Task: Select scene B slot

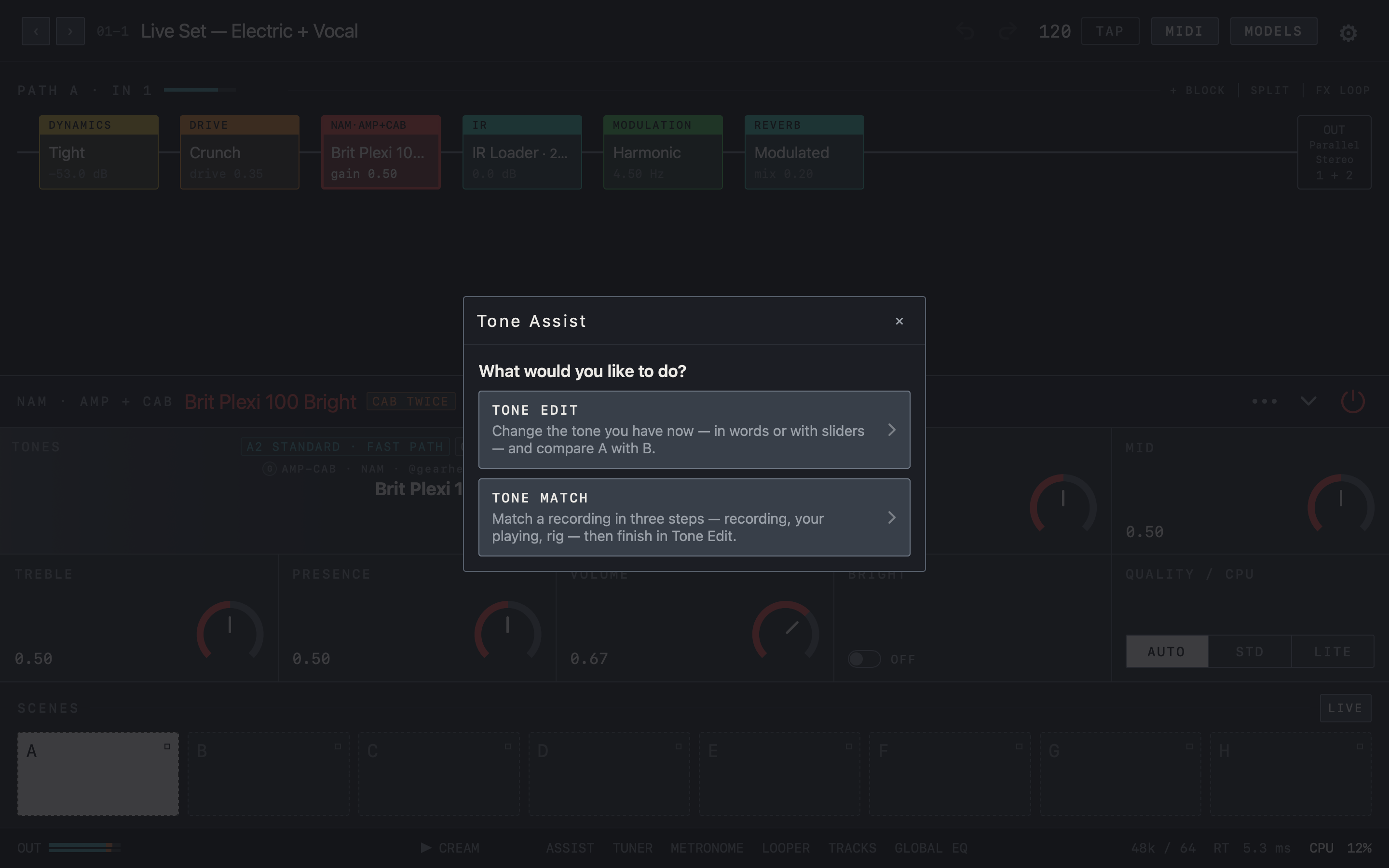Action: 269,774
